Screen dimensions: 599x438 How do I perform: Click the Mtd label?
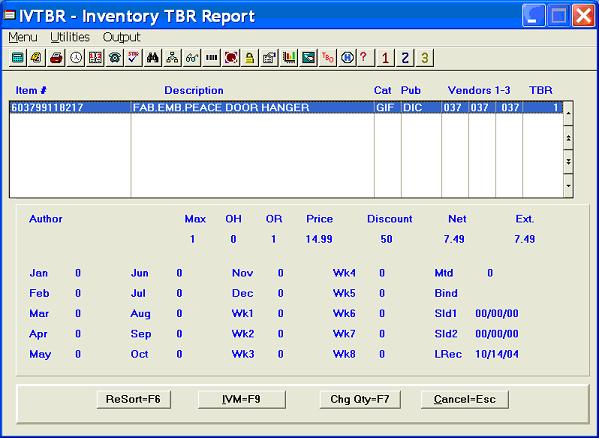coord(444,273)
